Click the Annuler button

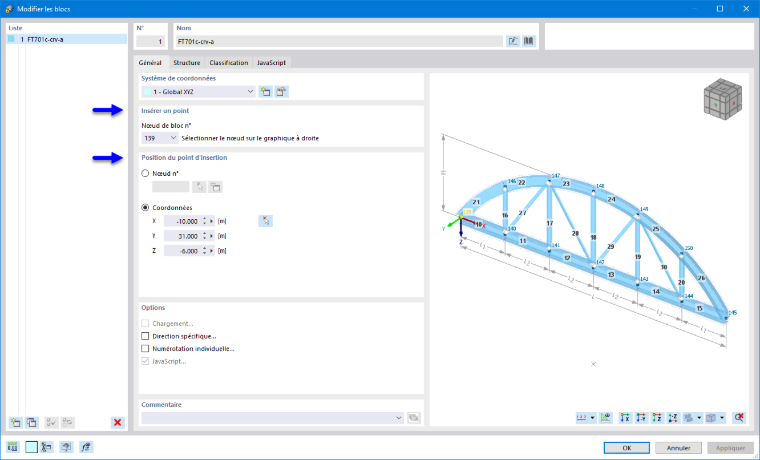[678, 448]
